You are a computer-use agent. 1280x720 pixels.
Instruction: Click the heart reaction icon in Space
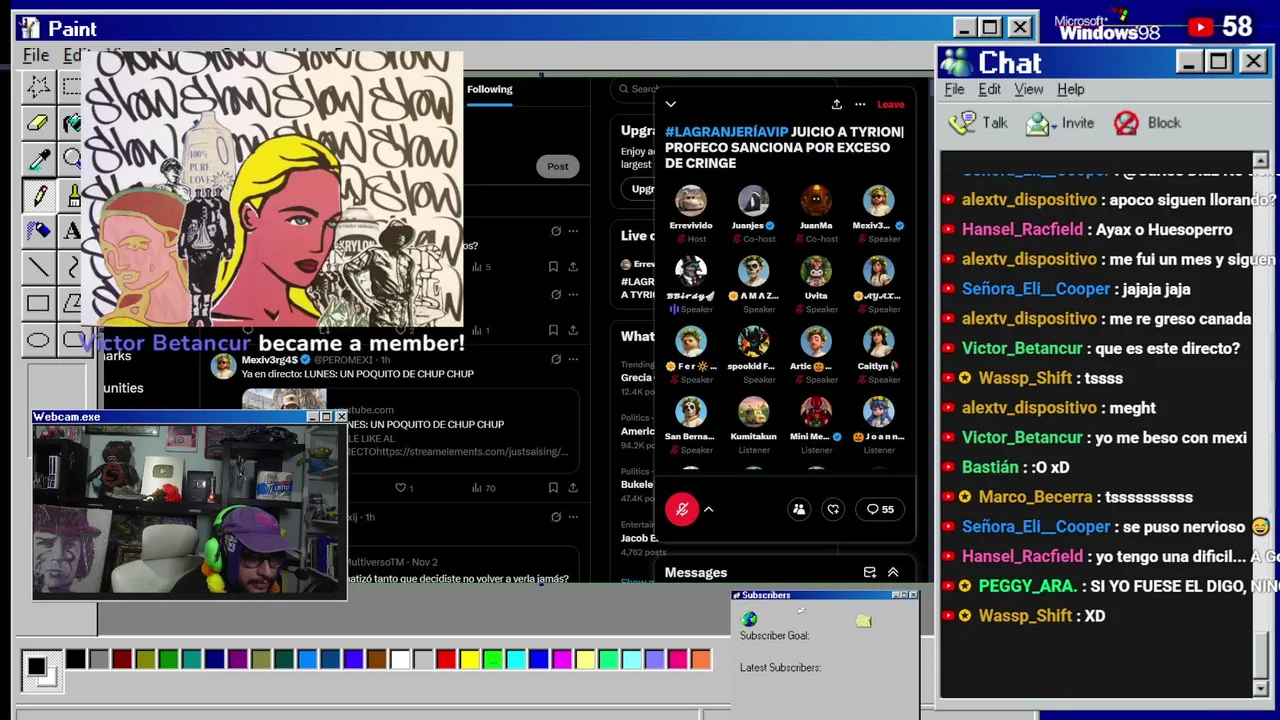coord(833,509)
